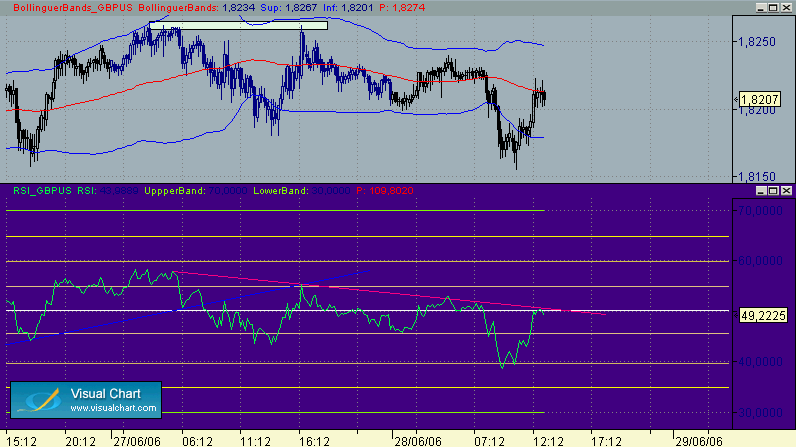Click the 49,2225 RSI value marker
This screenshot has width=796, height=447.
coord(763,316)
